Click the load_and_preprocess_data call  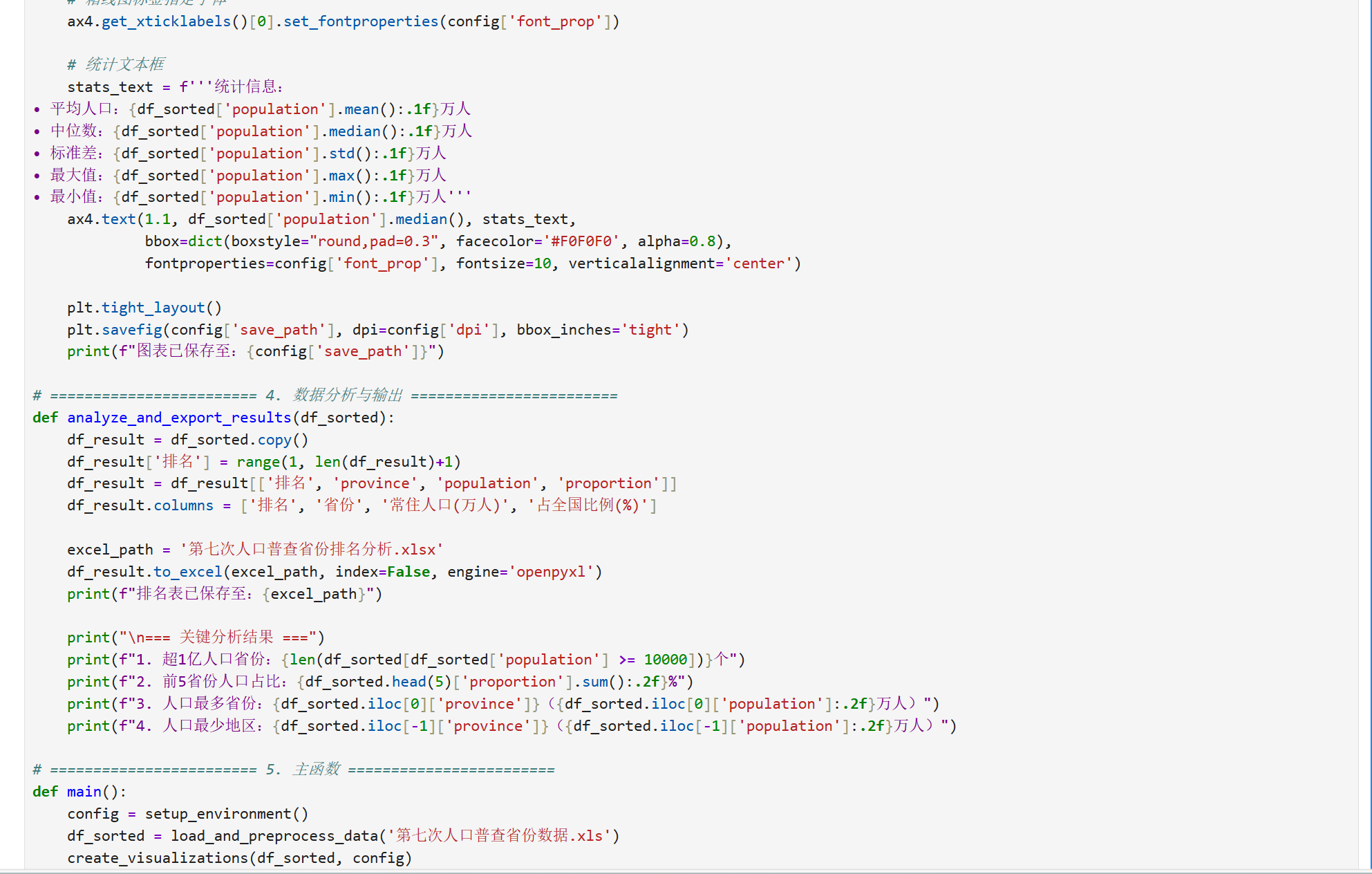(275, 836)
